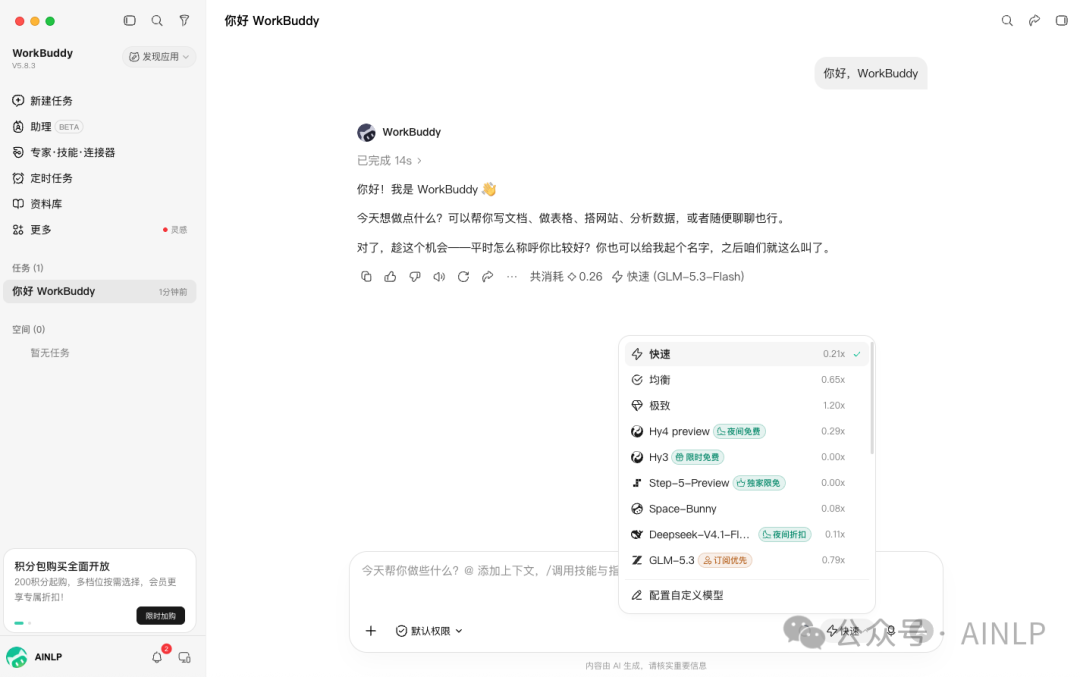This screenshot has height=677, width=1080.
Task: Click the V5.8.3 version label
Action: [x=23, y=66]
